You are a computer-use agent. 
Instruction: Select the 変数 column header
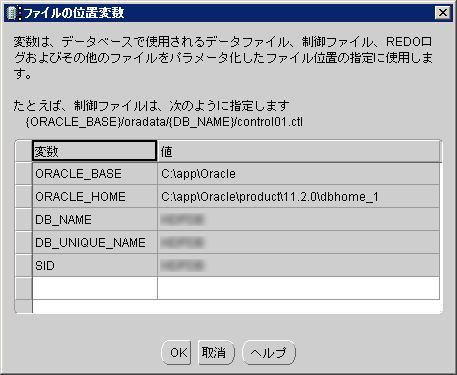pos(95,151)
